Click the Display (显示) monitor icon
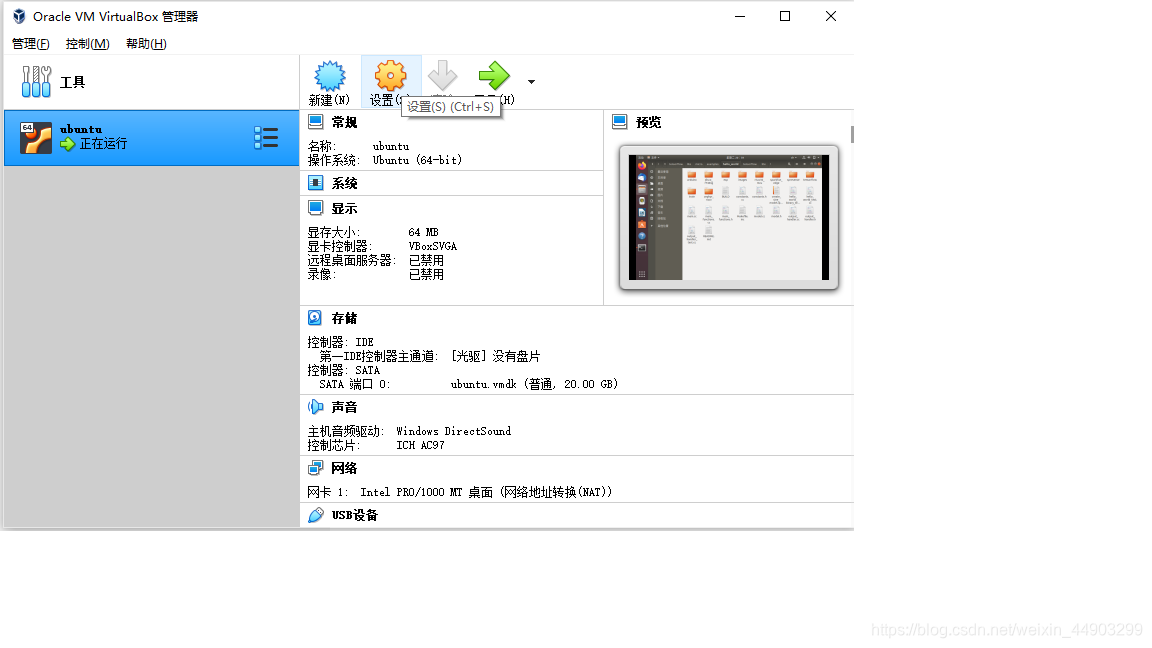1152x648 pixels. click(316, 208)
